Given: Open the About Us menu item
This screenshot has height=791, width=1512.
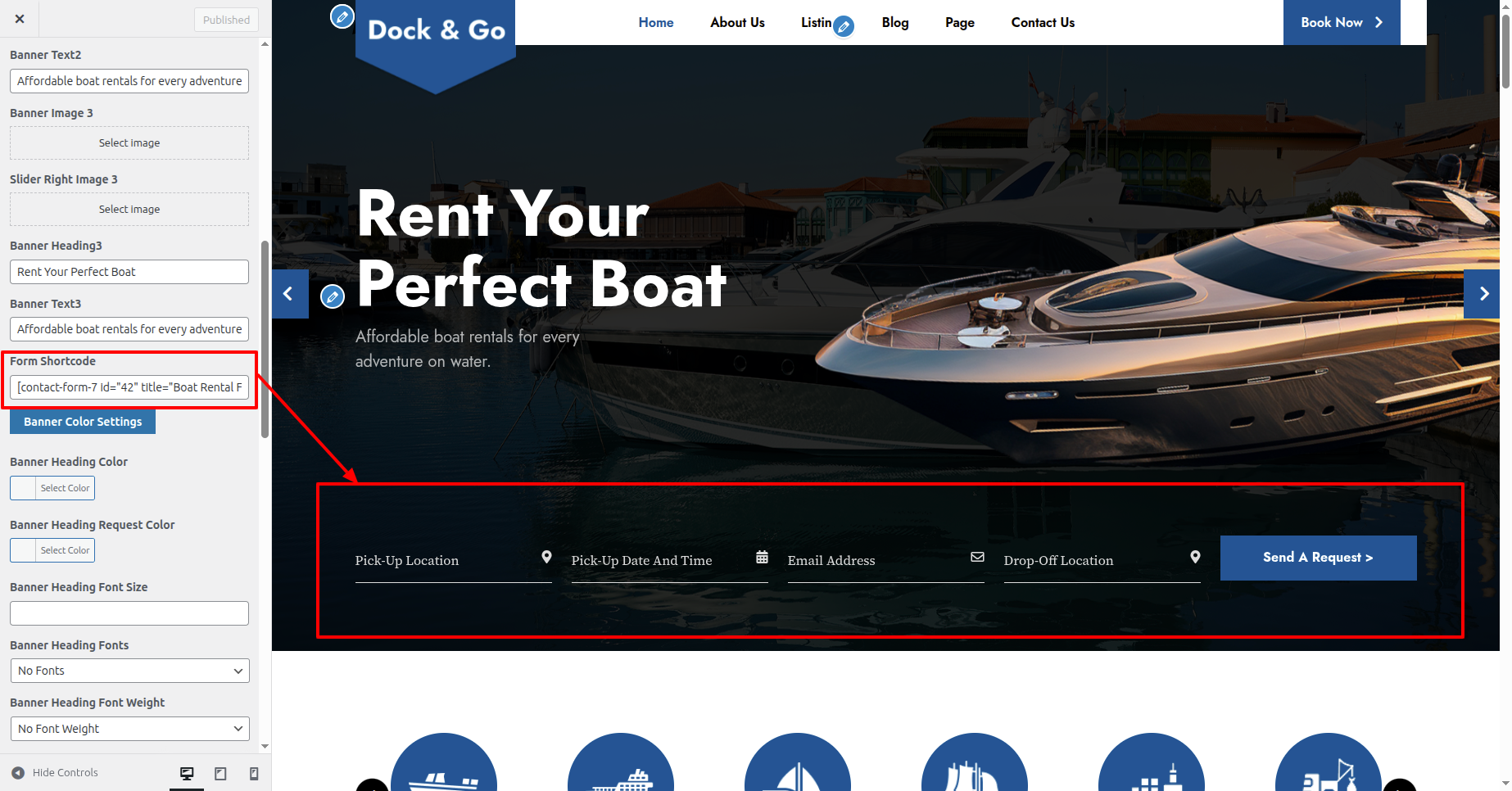Looking at the screenshot, I should click(x=737, y=23).
